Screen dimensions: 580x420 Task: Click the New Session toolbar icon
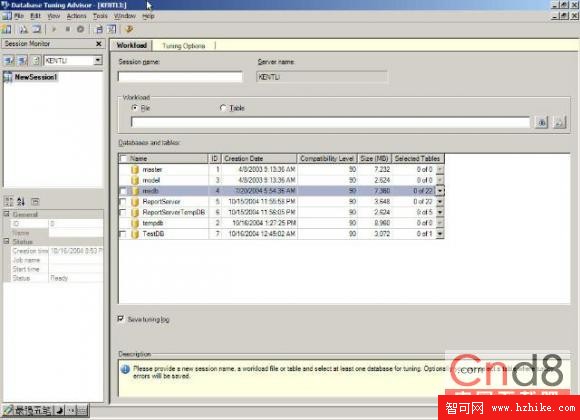[x=7, y=29]
